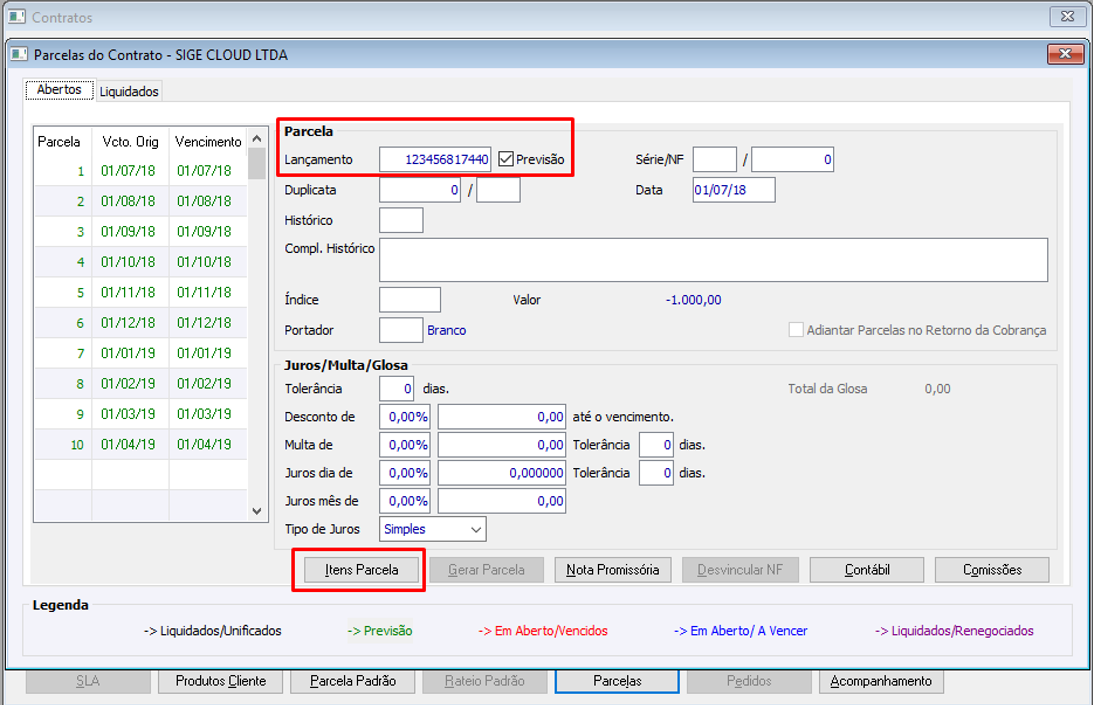This screenshot has width=1093, height=705.
Task: Click Rateio Padrão in Contratos window
Action: pyautogui.click(x=484, y=681)
